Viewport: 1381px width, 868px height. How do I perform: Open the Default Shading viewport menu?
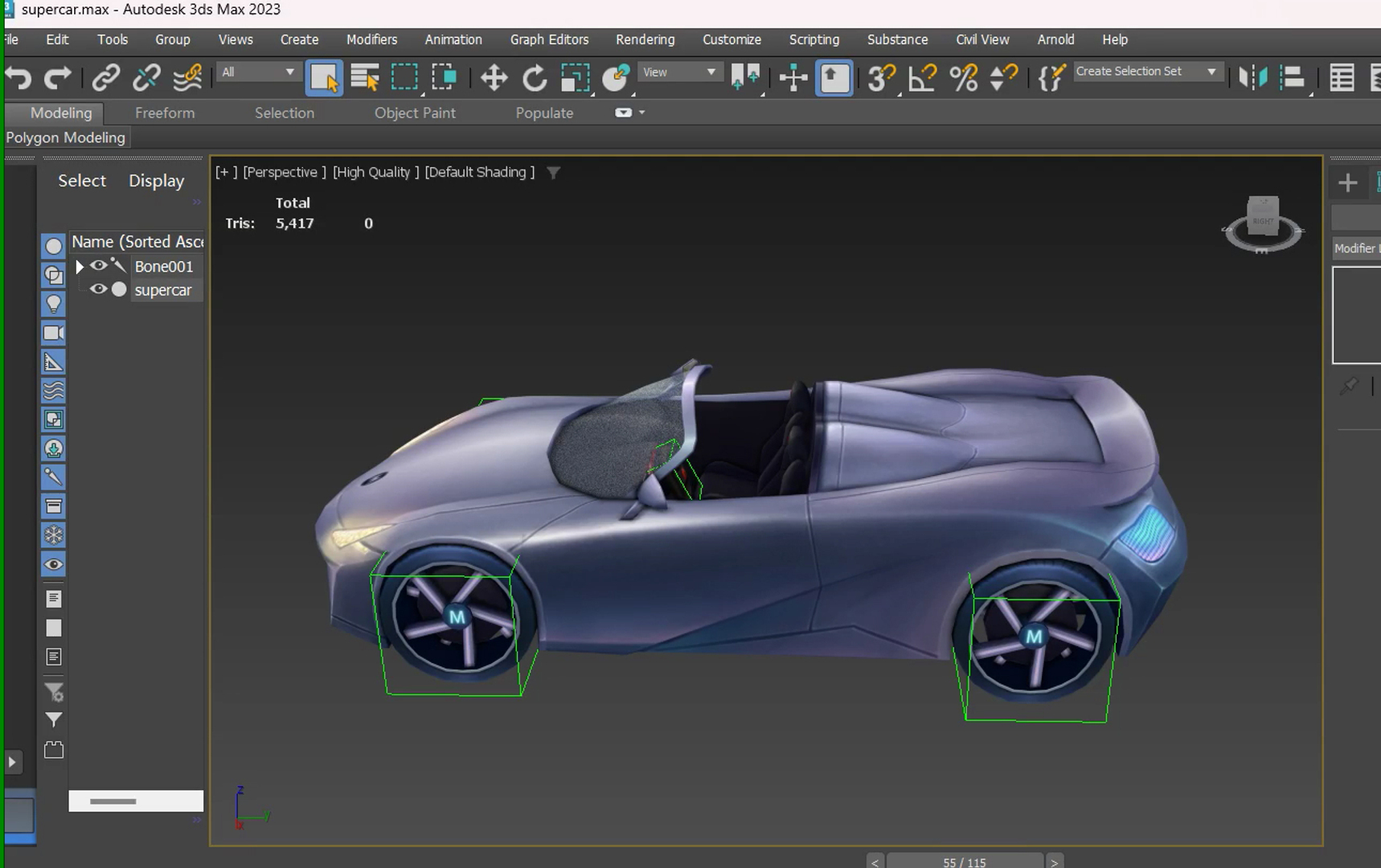[x=480, y=172]
